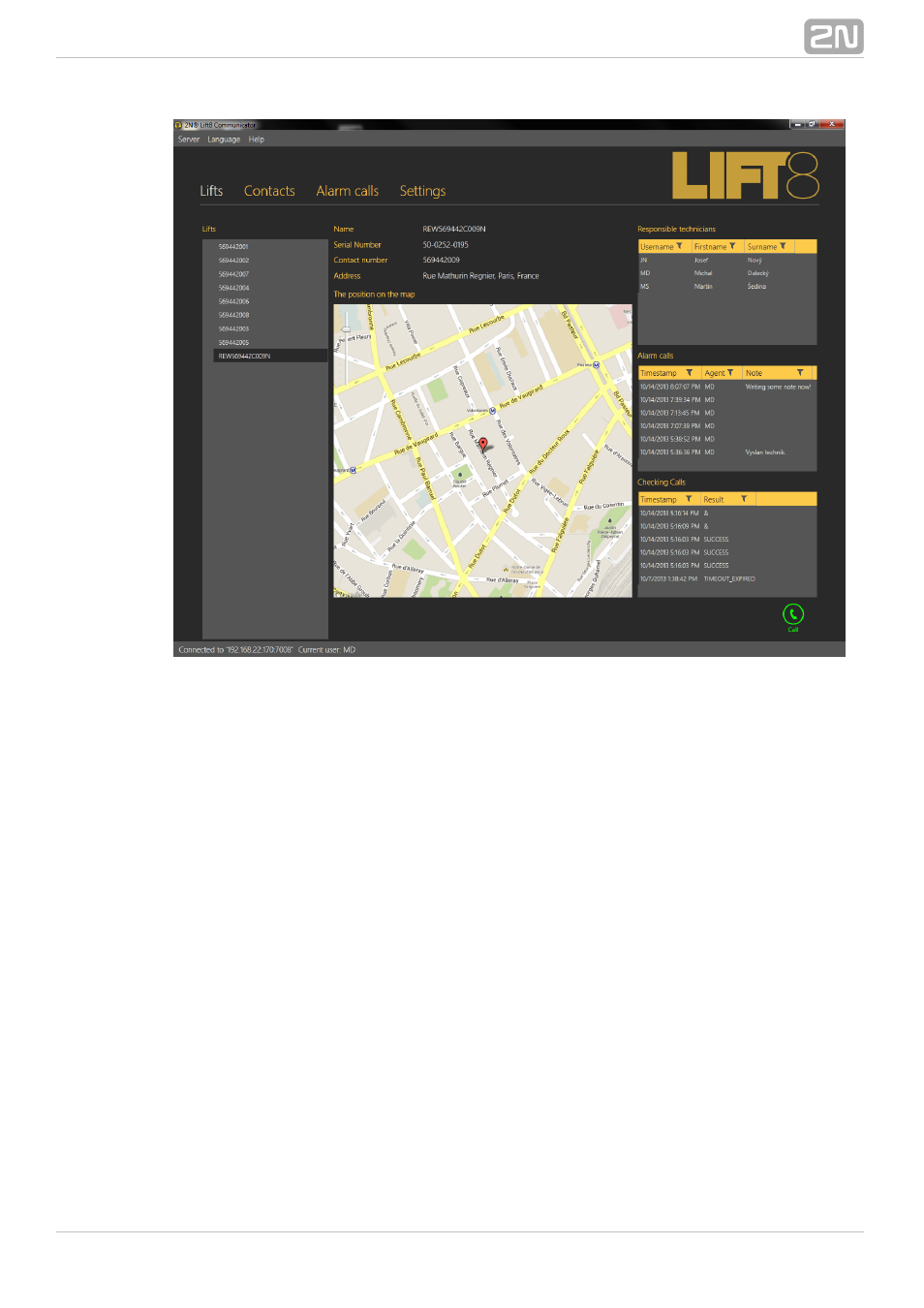The height and width of the screenshot is (1308, 924).
Task: Open Checking Calls Timestamp filter funnel
Action: 689,499
